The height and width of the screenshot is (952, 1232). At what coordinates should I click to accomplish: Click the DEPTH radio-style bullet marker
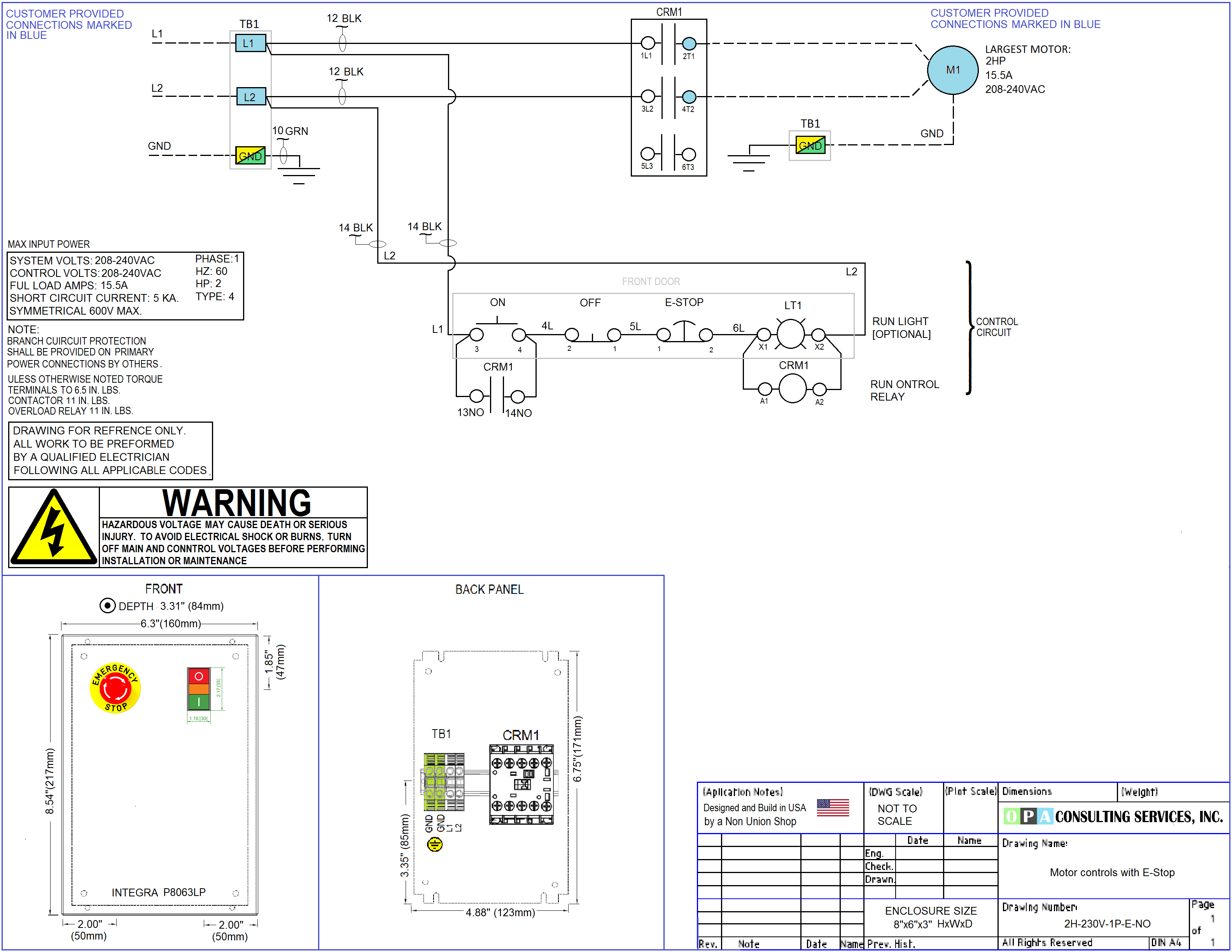coord(107,606)
